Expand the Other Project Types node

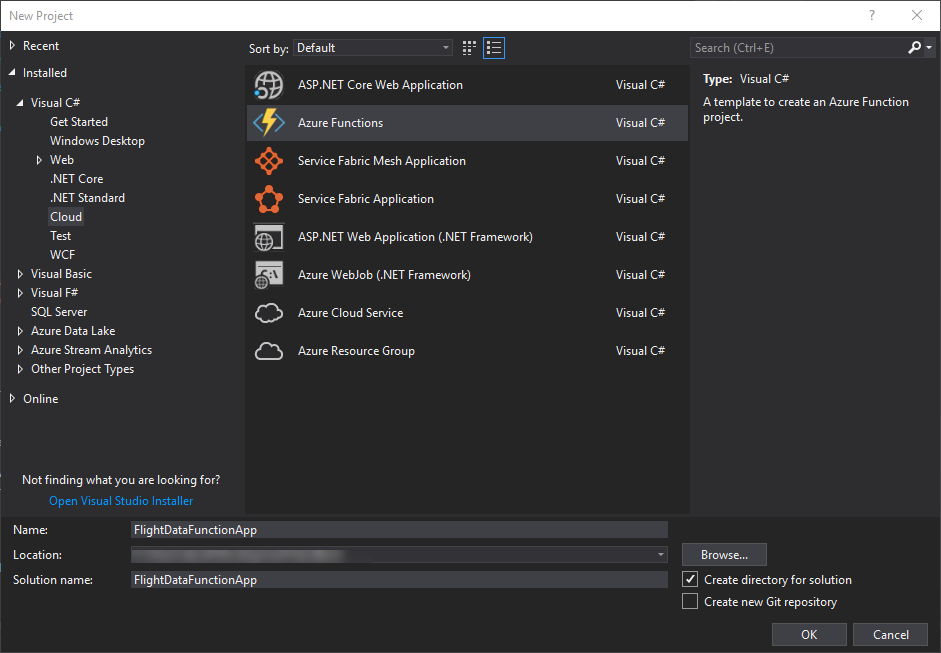pyautogui.click(x=20, y=369)
